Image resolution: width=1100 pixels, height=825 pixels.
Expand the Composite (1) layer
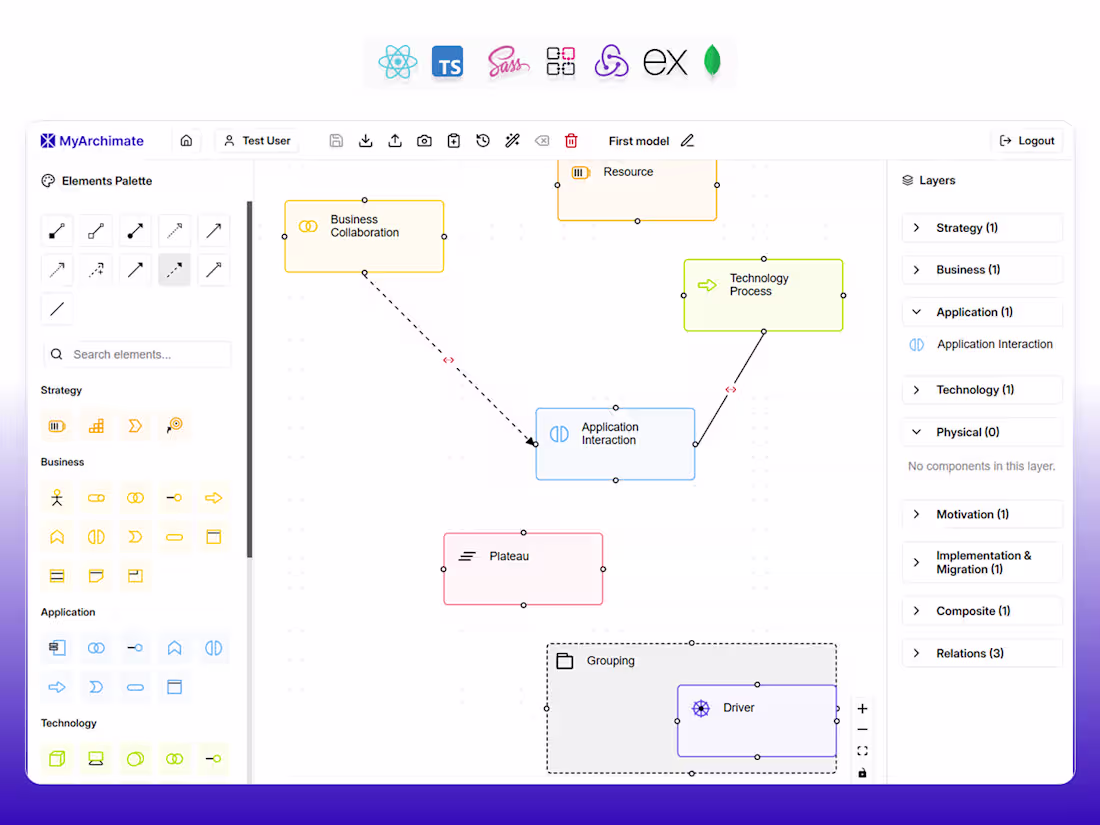tap(982, 611)
